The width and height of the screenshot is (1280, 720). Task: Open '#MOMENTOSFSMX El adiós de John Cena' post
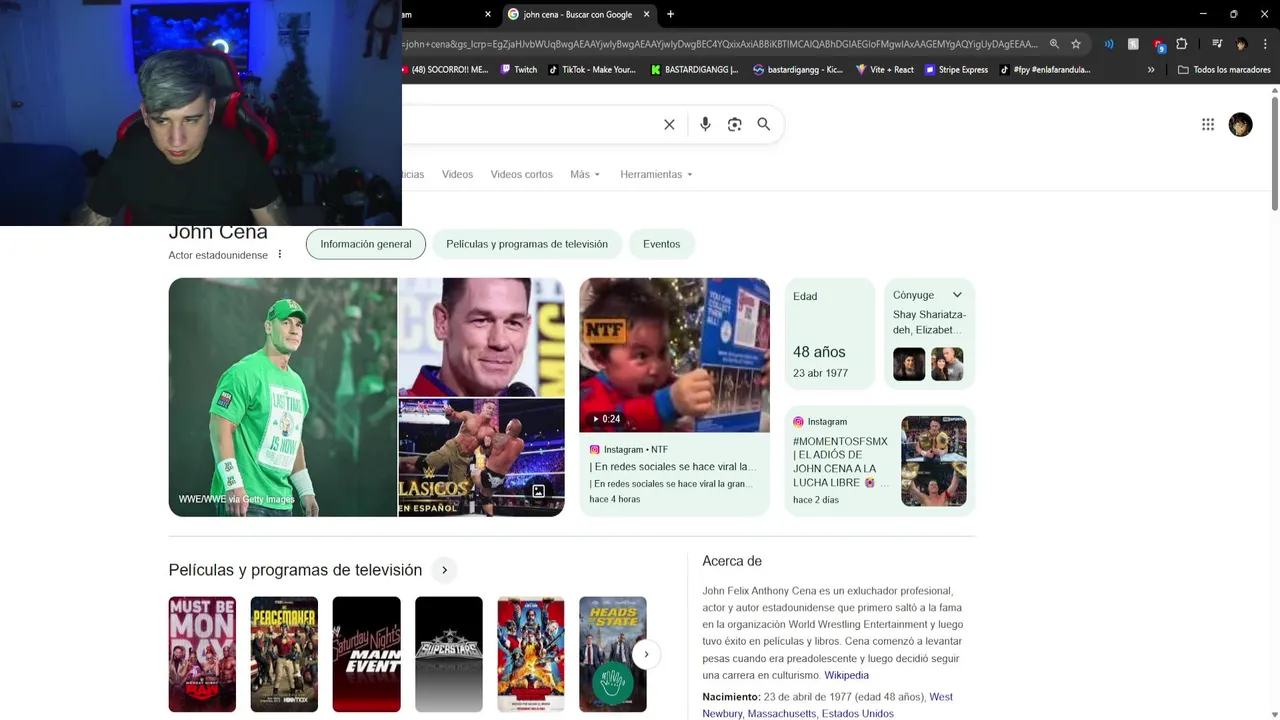(x=841, y=461)
